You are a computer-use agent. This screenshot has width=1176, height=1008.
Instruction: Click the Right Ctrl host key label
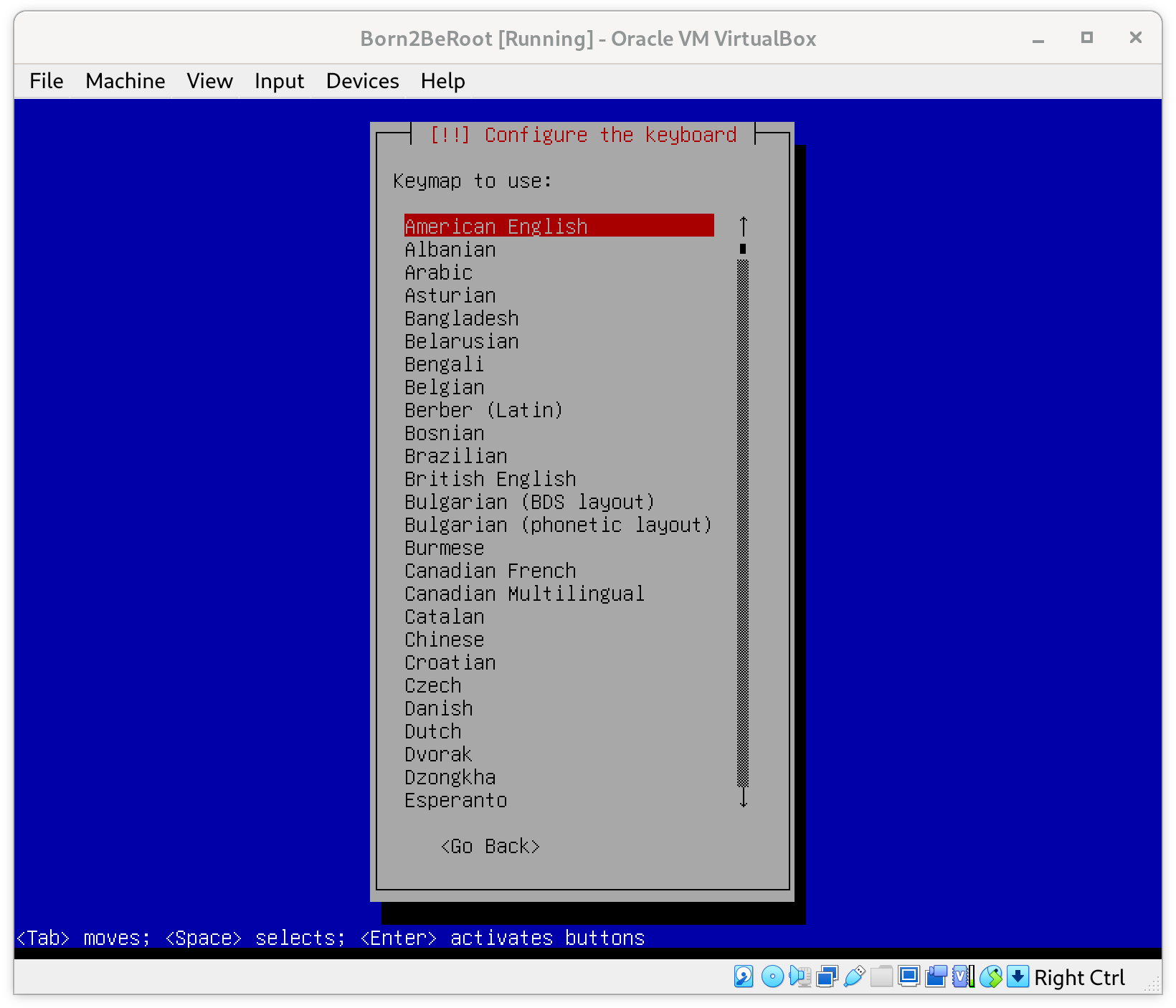pos(1079,977)
